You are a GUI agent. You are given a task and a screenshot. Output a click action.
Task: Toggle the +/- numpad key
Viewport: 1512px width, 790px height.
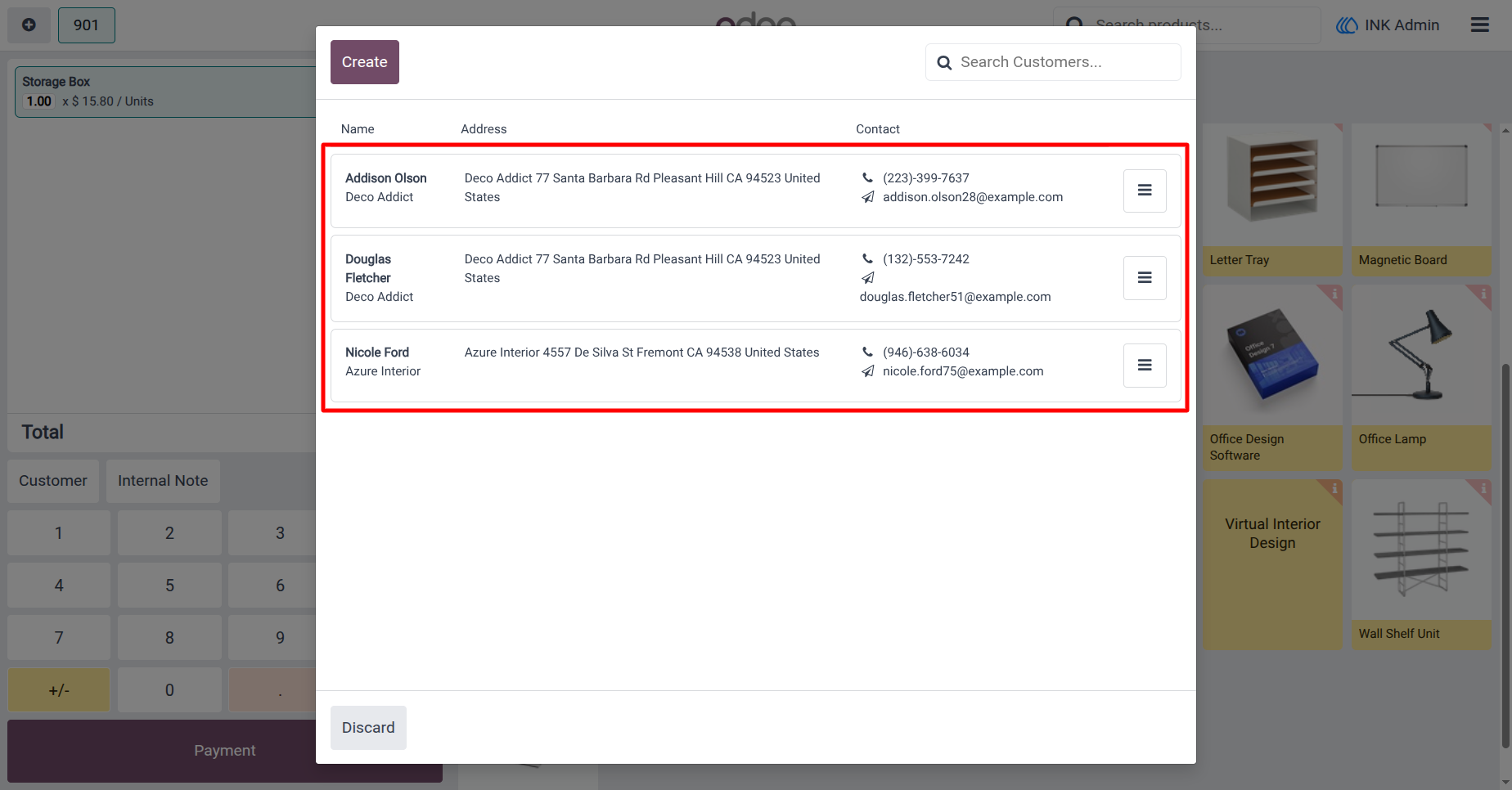[59, 690]
